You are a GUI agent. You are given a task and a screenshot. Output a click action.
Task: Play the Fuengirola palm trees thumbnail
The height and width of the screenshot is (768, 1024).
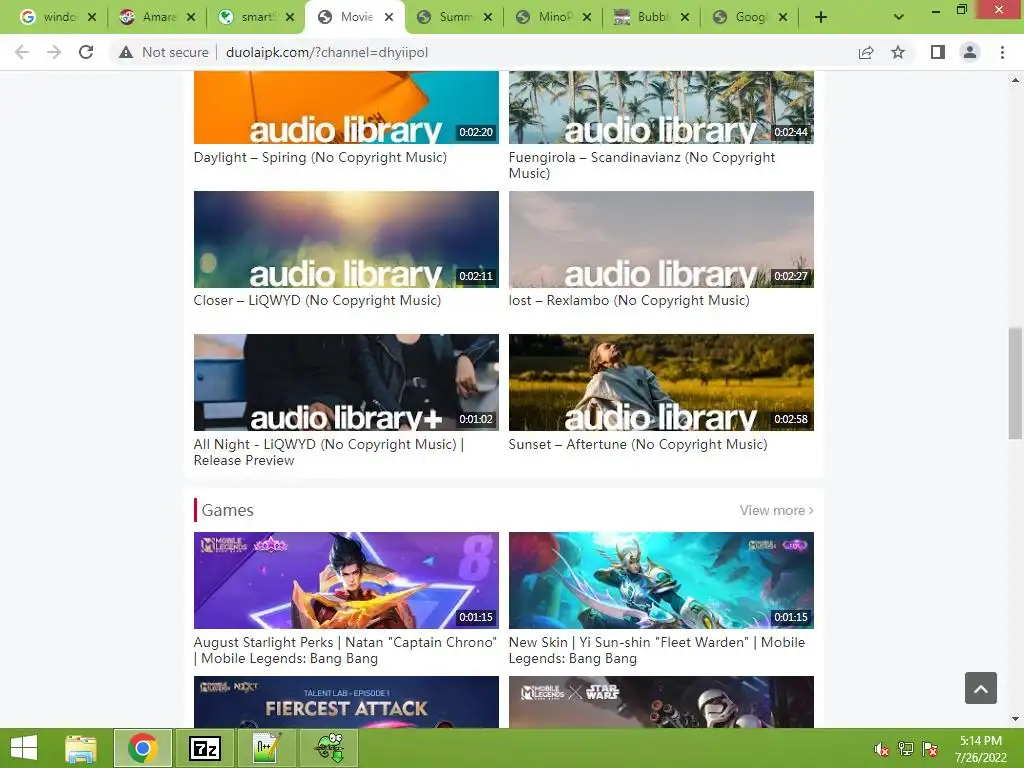pyautogui.click(x=661, y=107)
